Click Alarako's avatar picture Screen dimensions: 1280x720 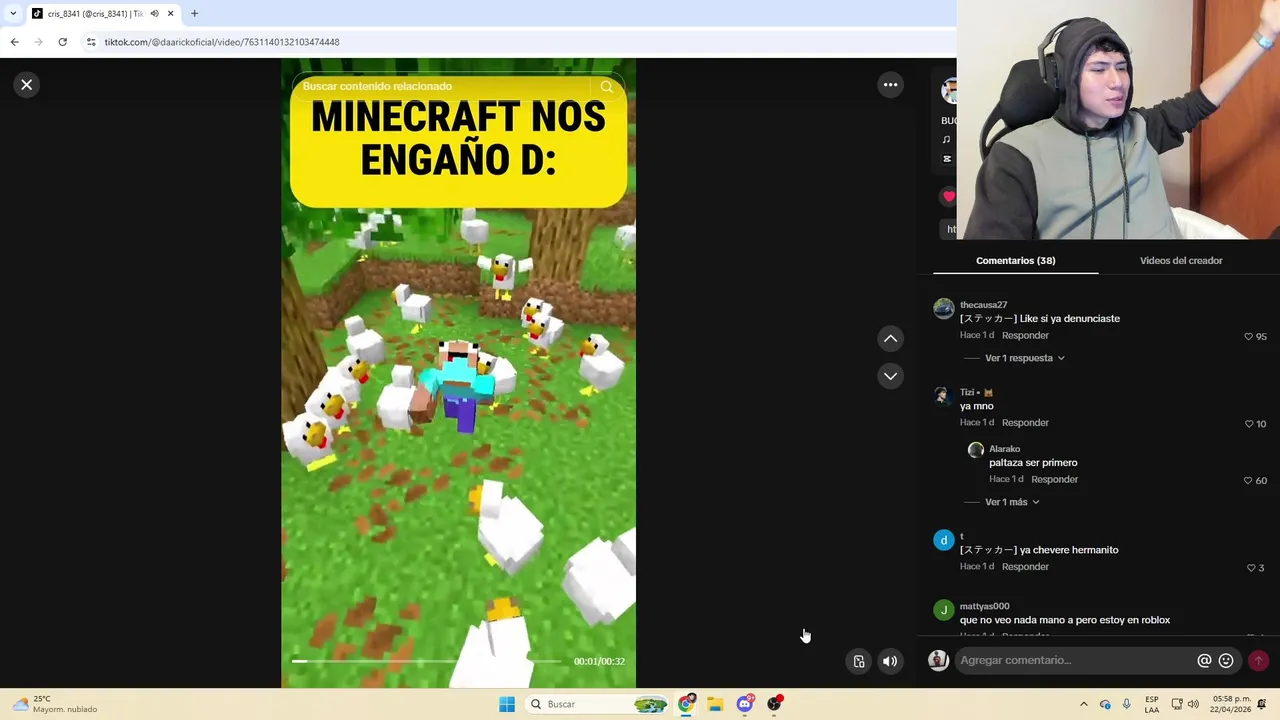coord(976,450)
